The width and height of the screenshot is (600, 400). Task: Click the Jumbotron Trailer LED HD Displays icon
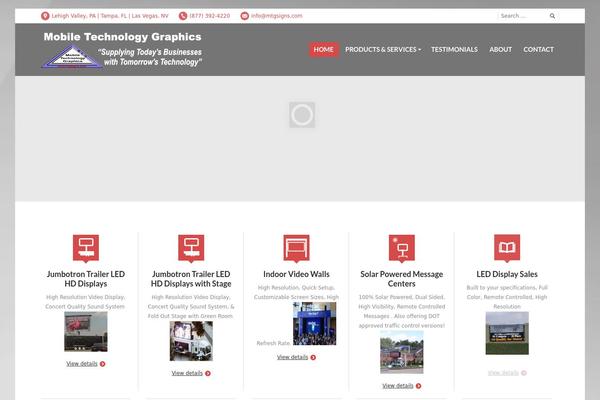86,248
